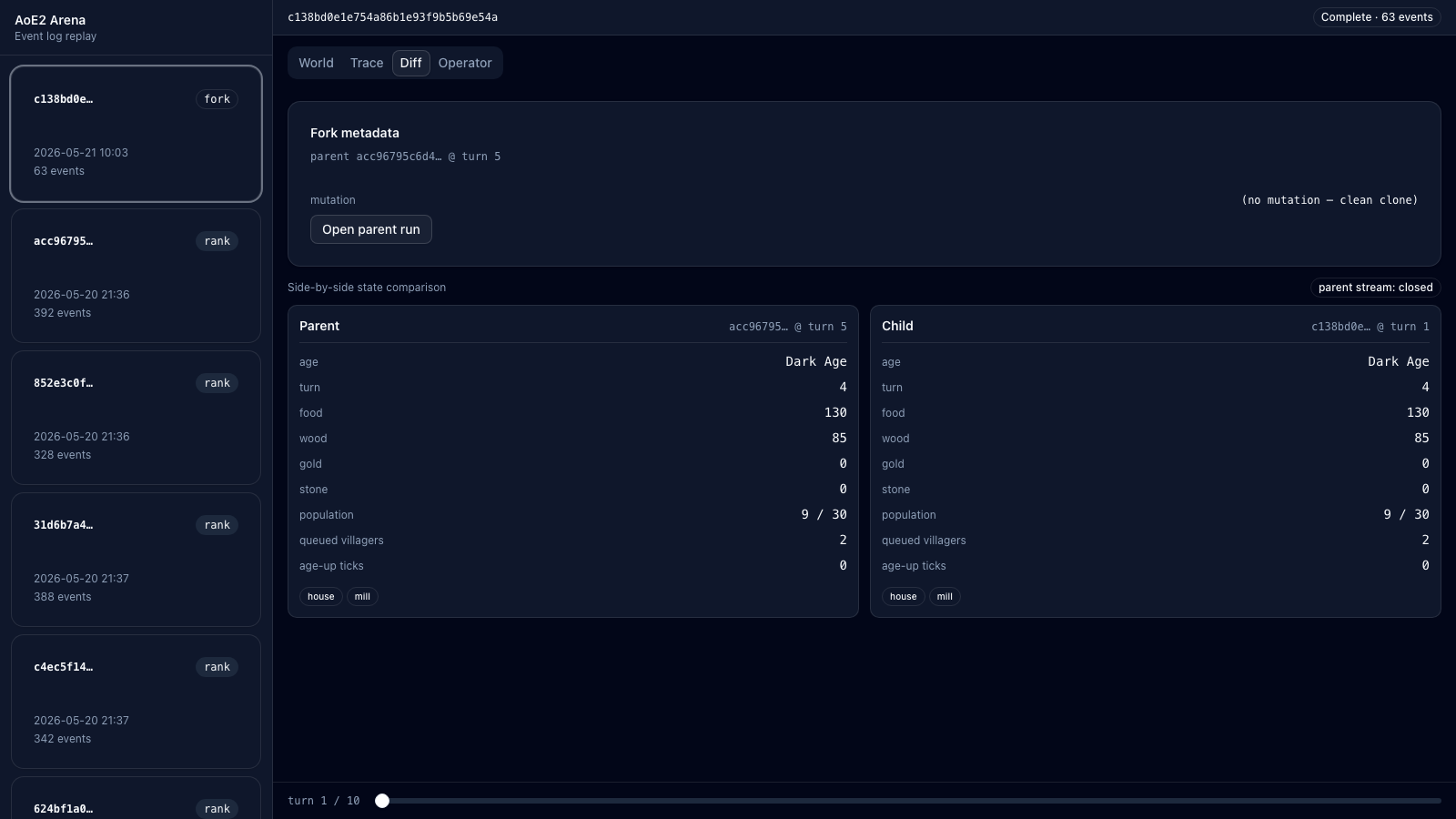Screen dimensions: 1456x819
Task: Click the Parent food value 130
Action: 835,412
